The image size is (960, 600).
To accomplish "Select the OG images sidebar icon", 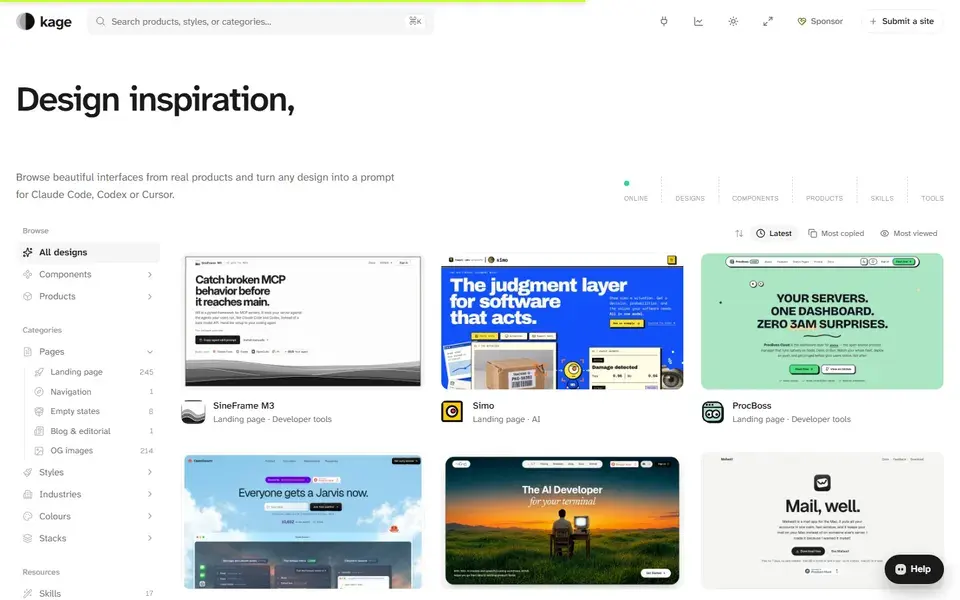I will (39, 451).
